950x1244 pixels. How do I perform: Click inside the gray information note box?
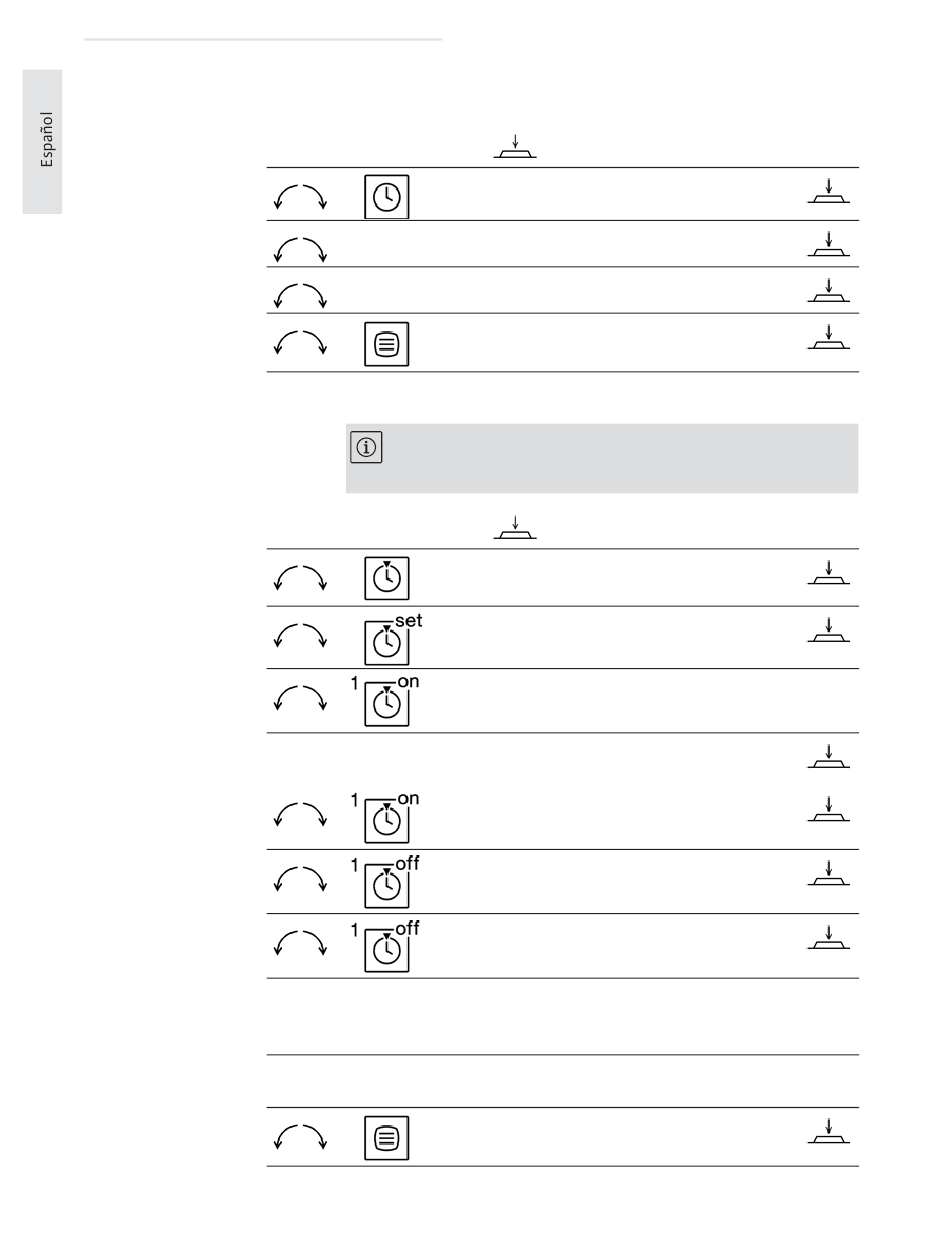tap(602, 458)
